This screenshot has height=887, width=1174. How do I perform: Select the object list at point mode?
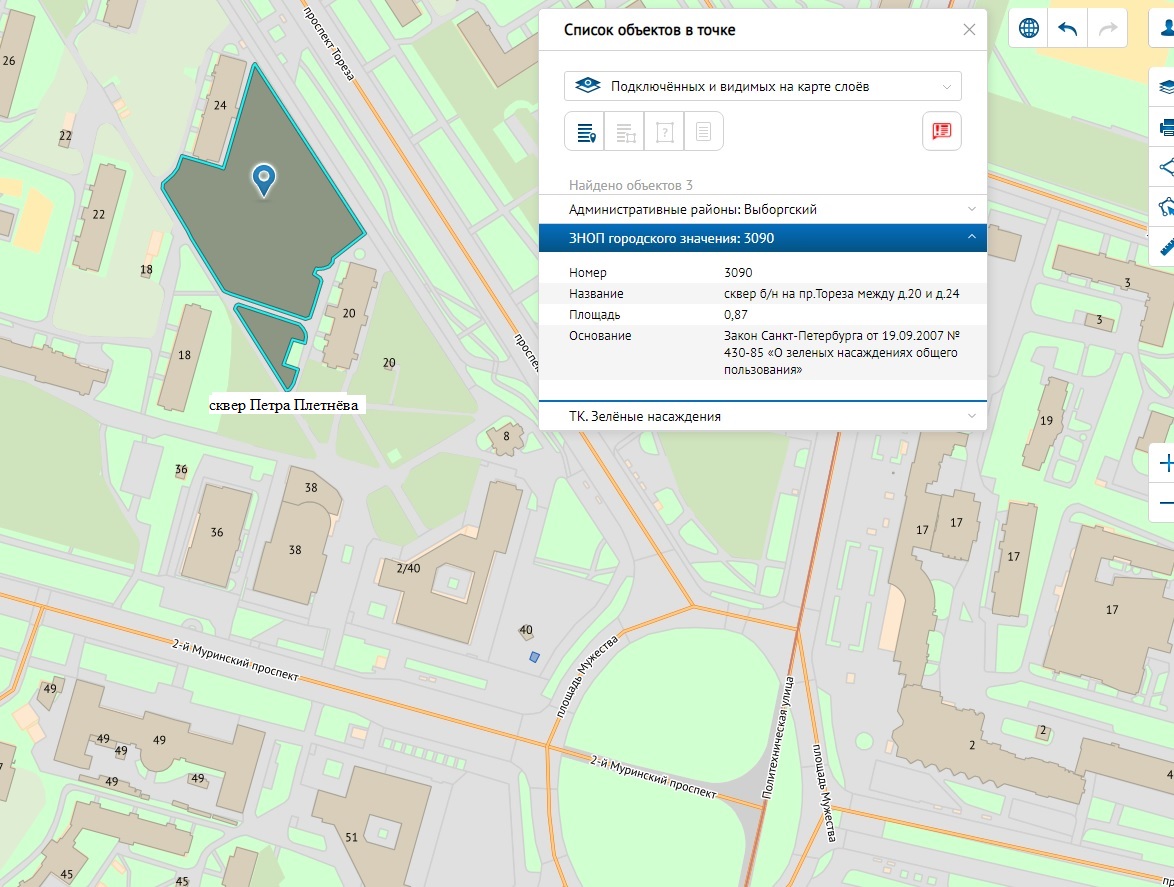point(585,131)
